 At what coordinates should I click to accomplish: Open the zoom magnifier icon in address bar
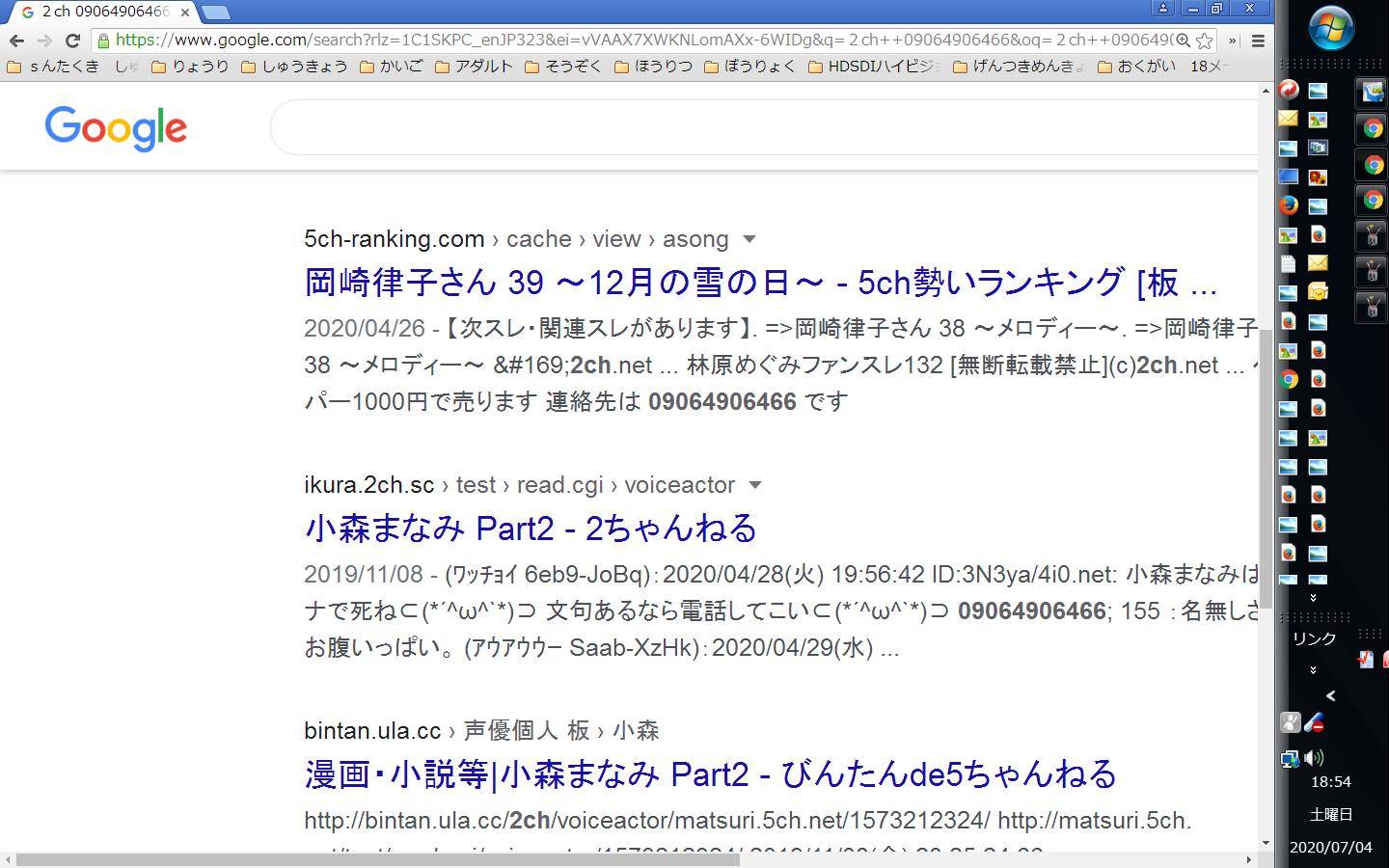click(1183, 41)
